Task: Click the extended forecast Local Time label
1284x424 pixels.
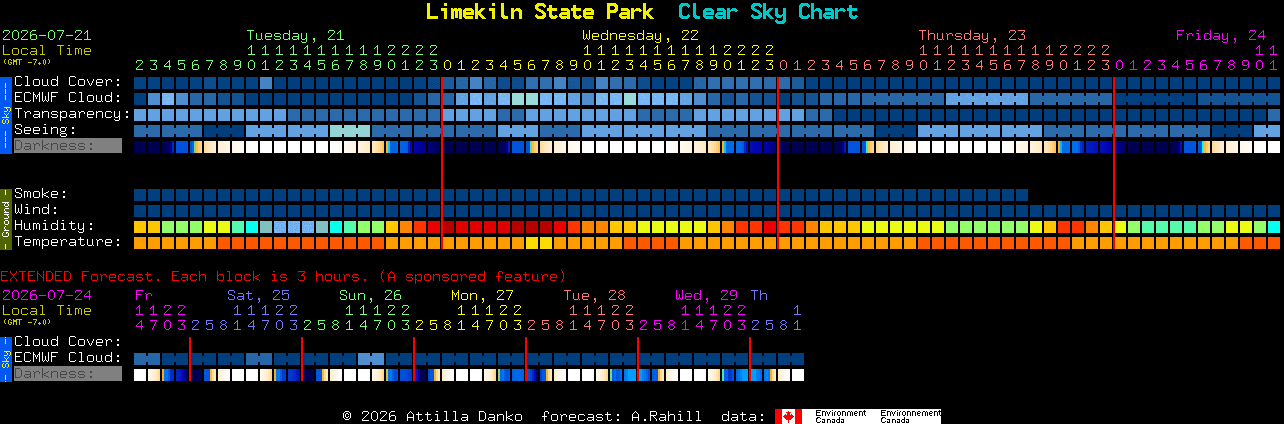Action: pyautogui.click(x=47, y=310)
